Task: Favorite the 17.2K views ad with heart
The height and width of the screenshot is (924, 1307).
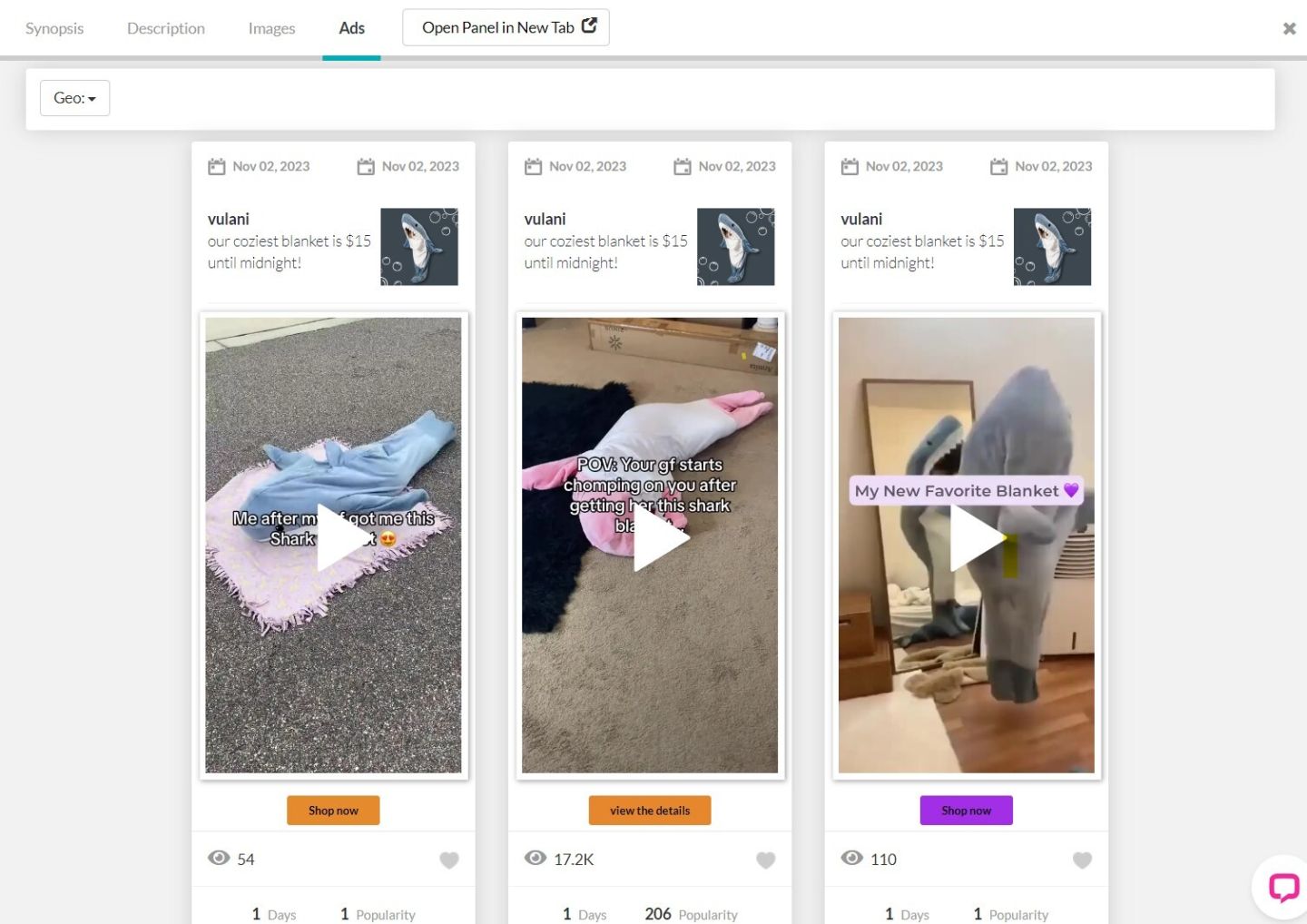Action: (x=766, y=860)
